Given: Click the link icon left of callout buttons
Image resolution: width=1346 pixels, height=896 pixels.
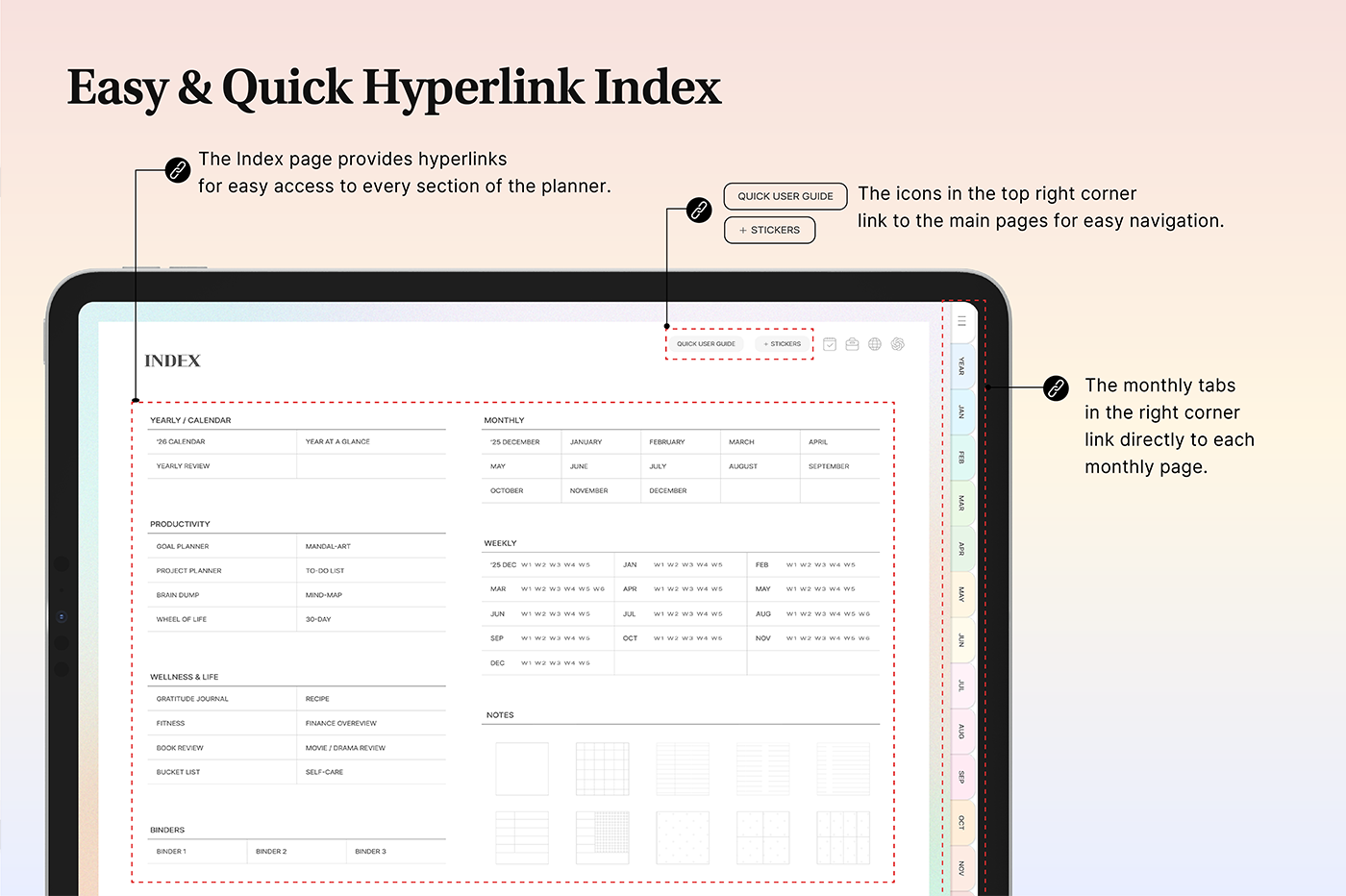Looking at the screenshot, I should 699,210.
